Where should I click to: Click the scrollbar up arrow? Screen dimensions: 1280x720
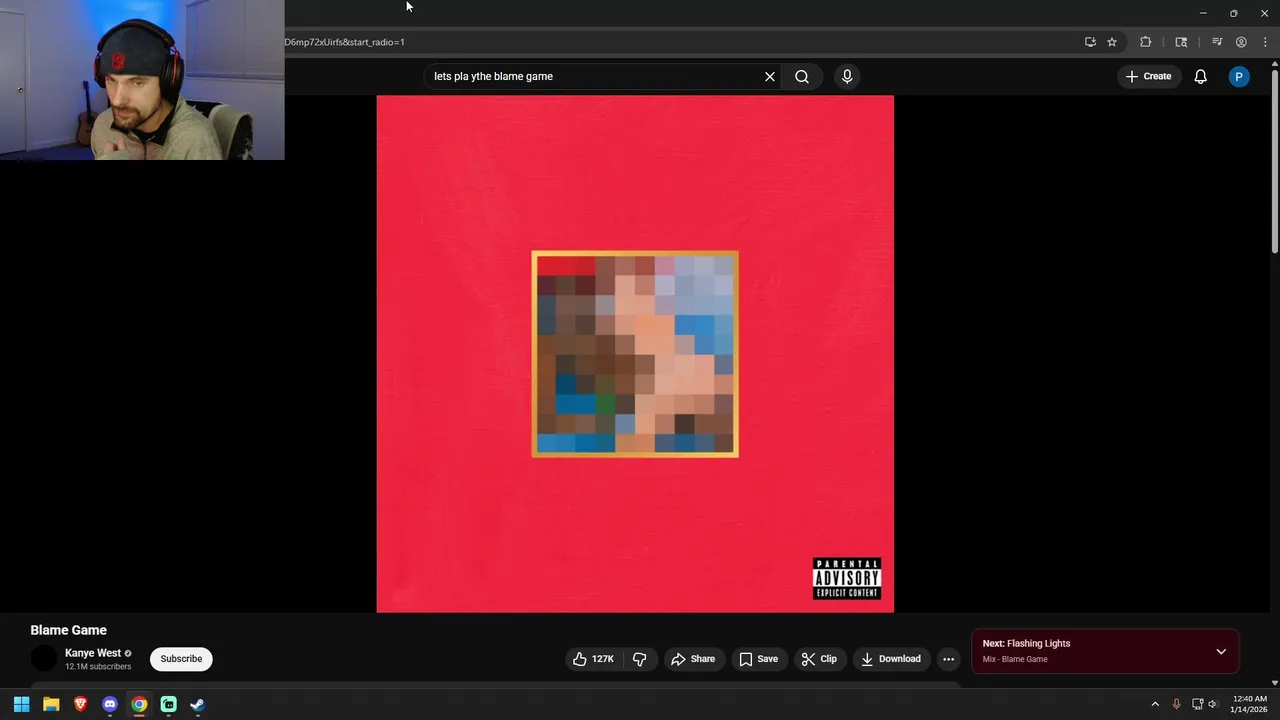point(1274,65)
